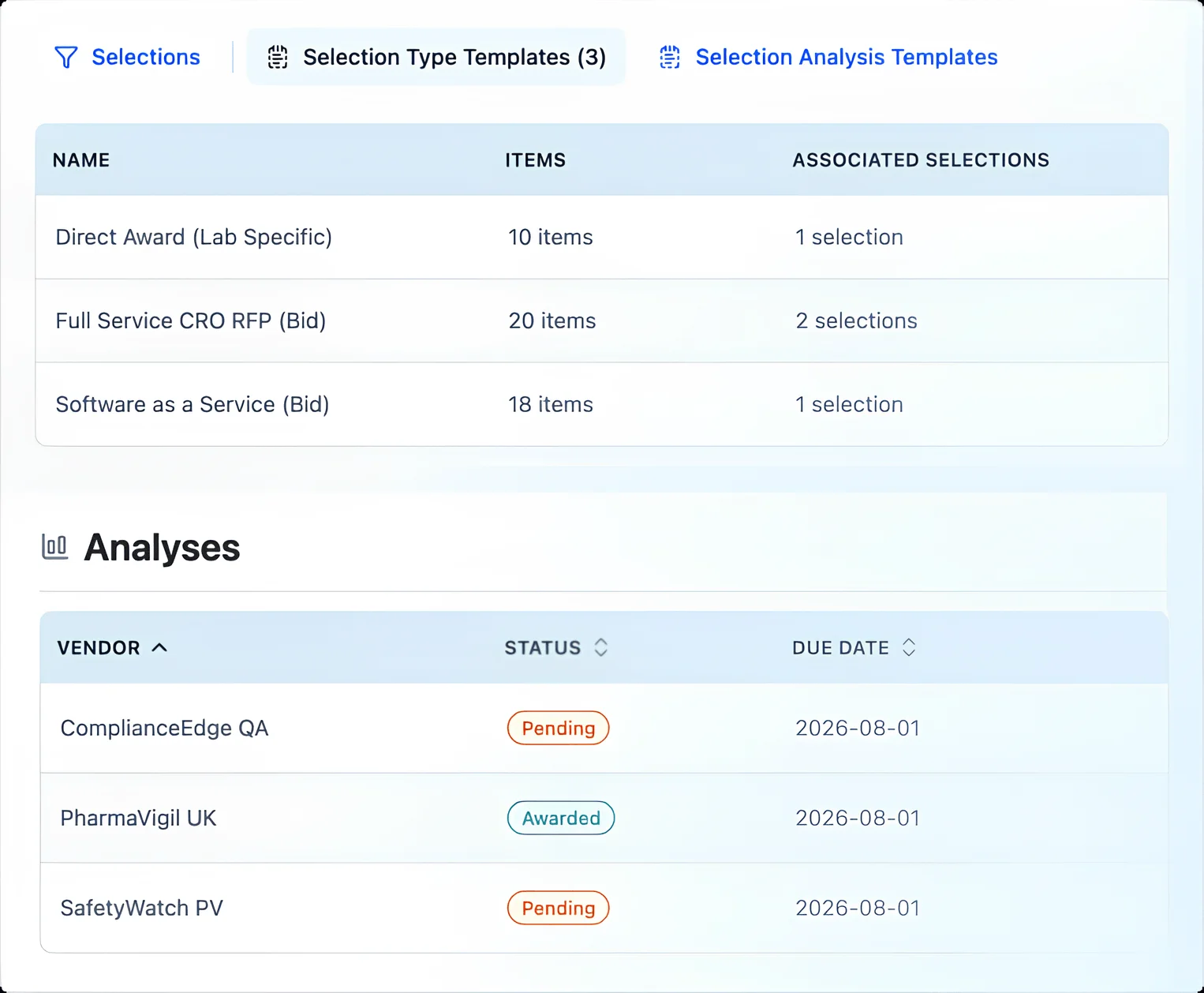1204x993 pixels.
Task: Switch to Selection Analysis Templates tab
Action: coord(846,57)
